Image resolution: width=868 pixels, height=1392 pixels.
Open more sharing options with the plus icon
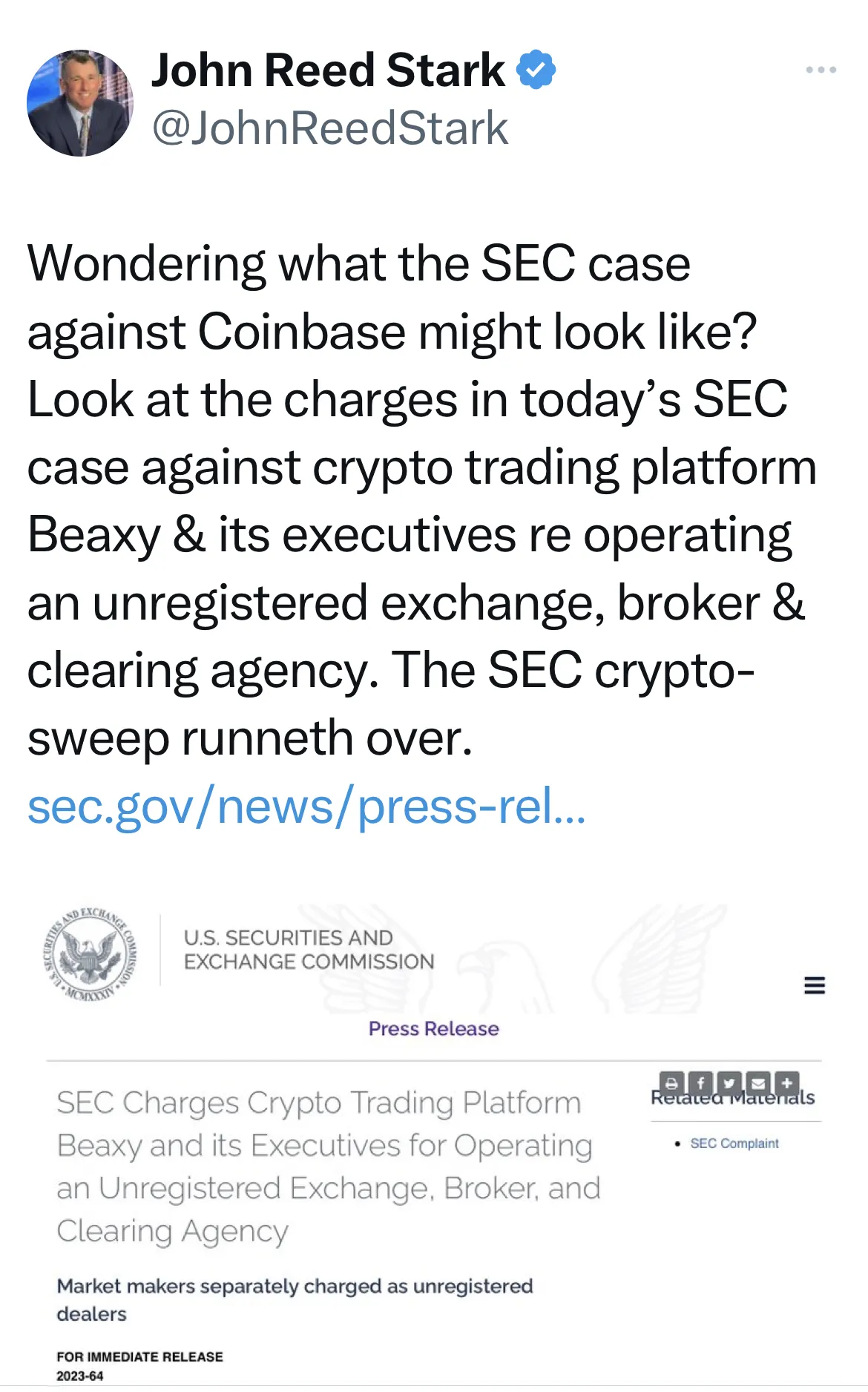pyautogui.click(x=786, y=1083)
